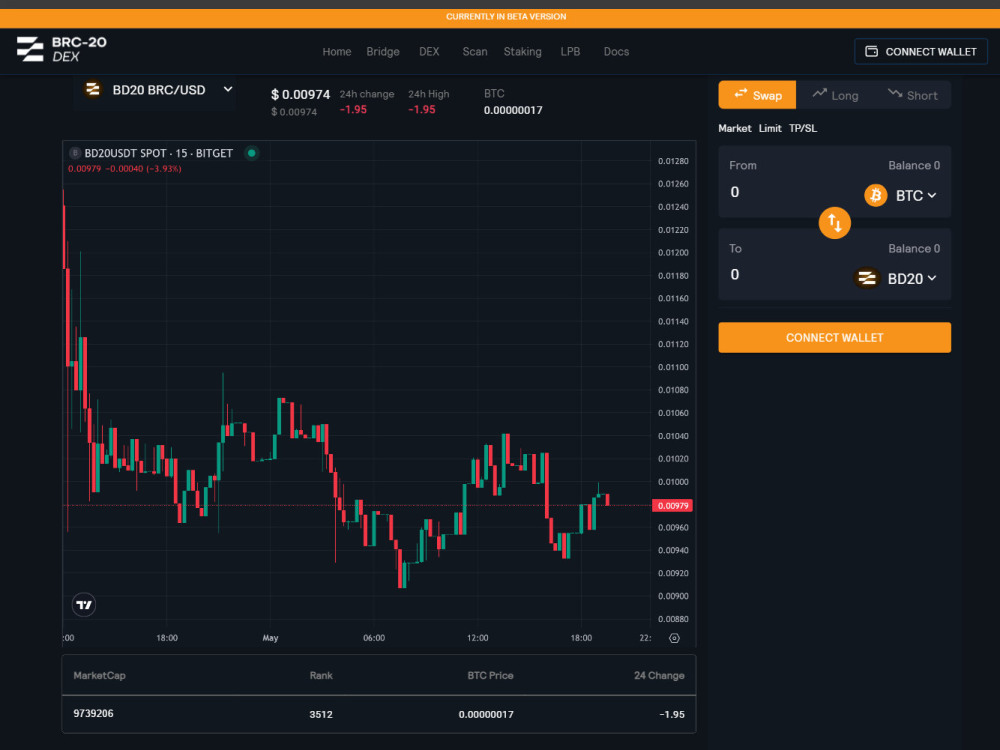Click the BD20 token icon beside pair name
The image size is (1000, 750).
[93, 89]
